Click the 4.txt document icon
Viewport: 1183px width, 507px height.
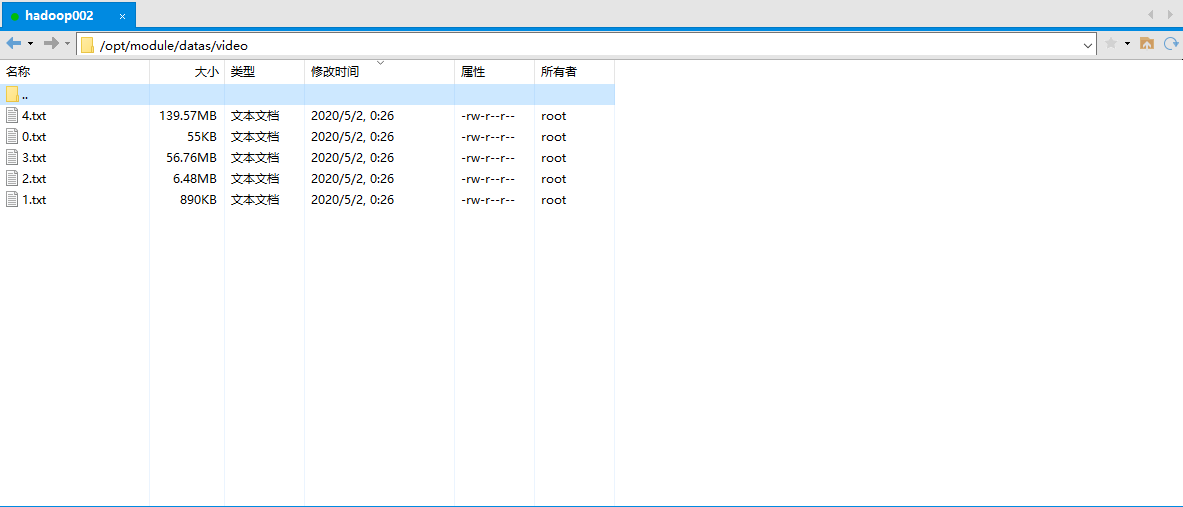12,115
